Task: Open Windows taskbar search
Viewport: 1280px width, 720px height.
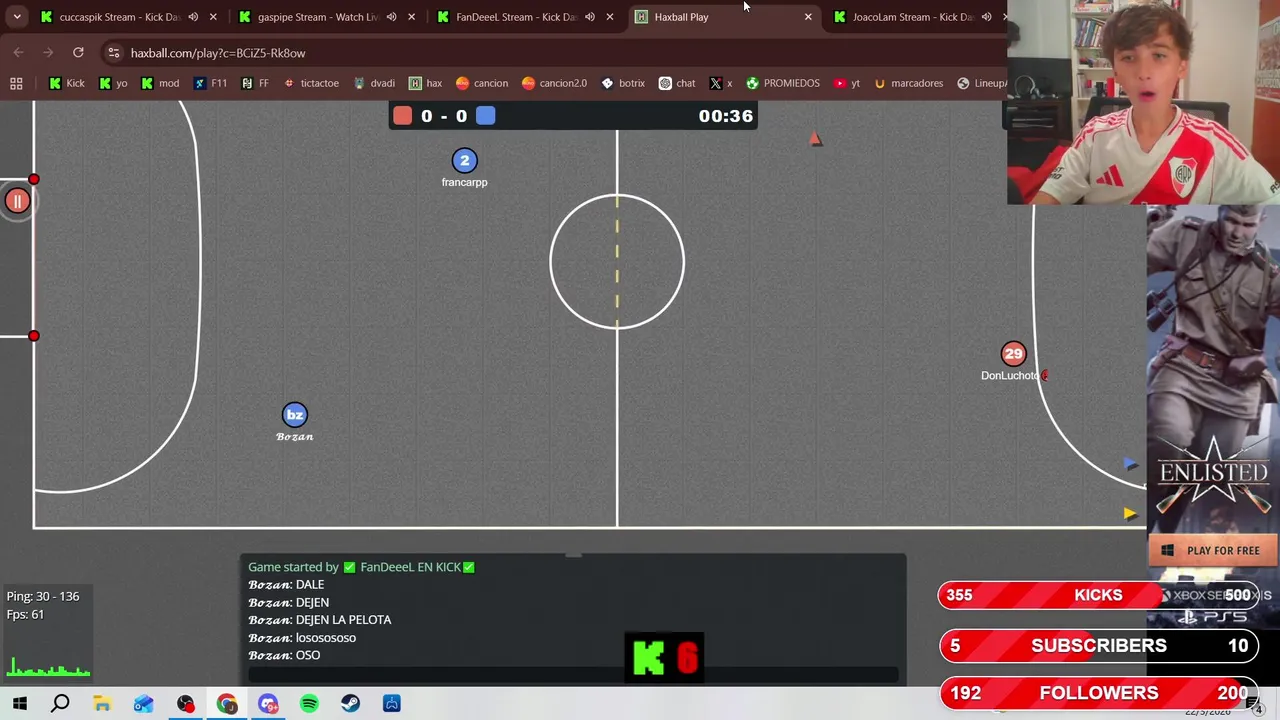Action: pyautogui.click(x=60, y=704)
